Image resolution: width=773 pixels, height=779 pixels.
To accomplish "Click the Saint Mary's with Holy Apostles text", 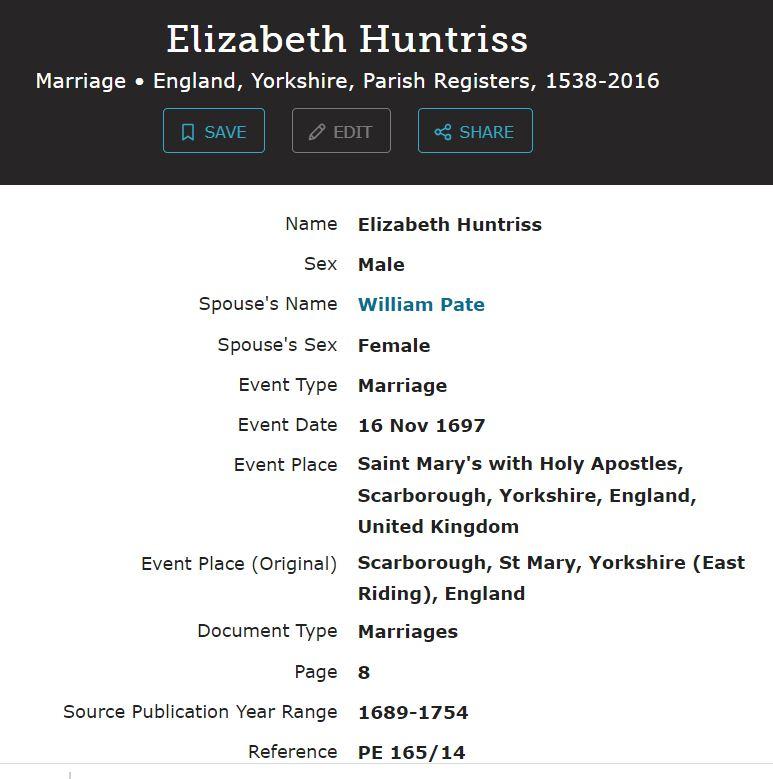I will coord(520,464).
